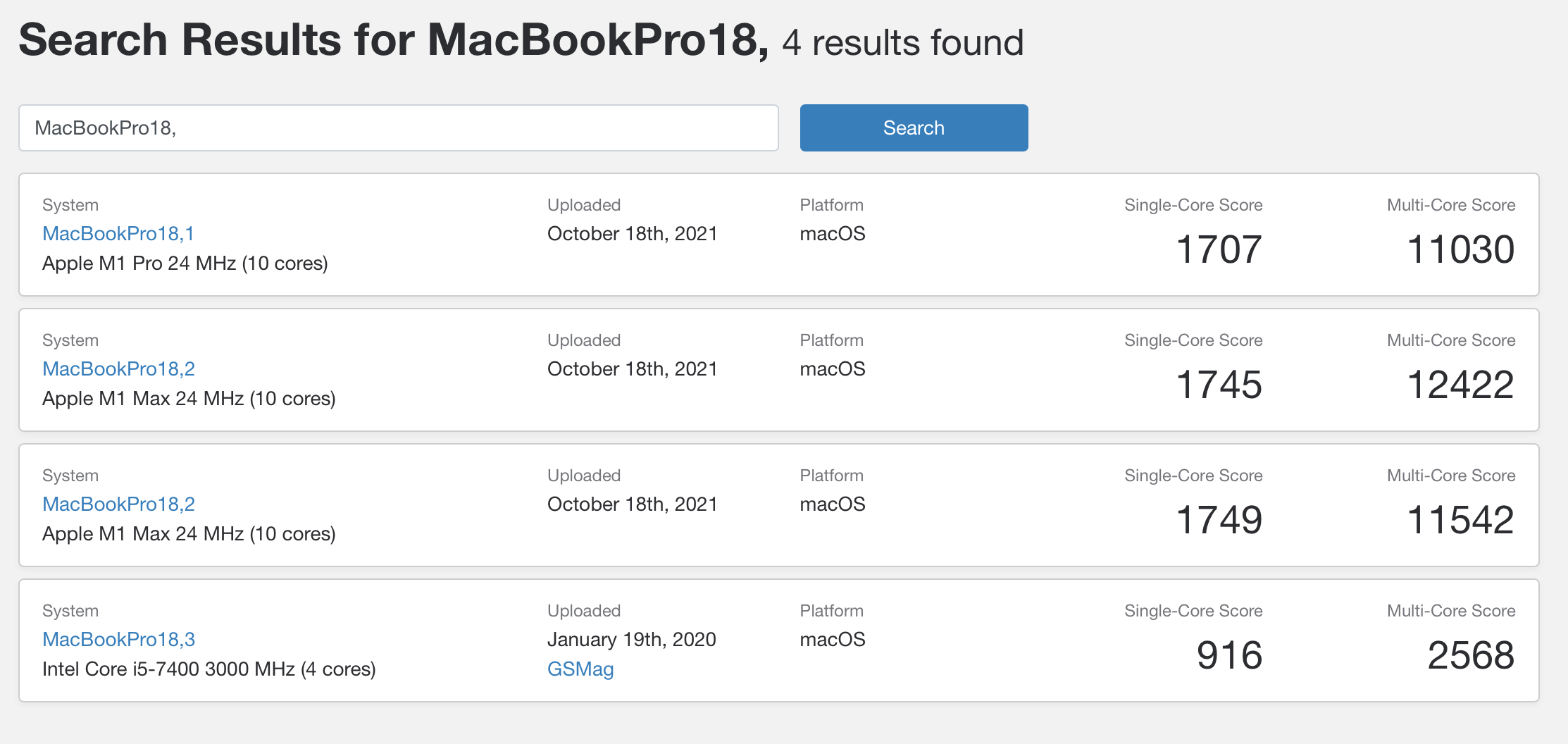The width and height of the screenshot is (1568, 744).
Task: Select the 12422 multi-core score value
Action: tap(1460, 385)
